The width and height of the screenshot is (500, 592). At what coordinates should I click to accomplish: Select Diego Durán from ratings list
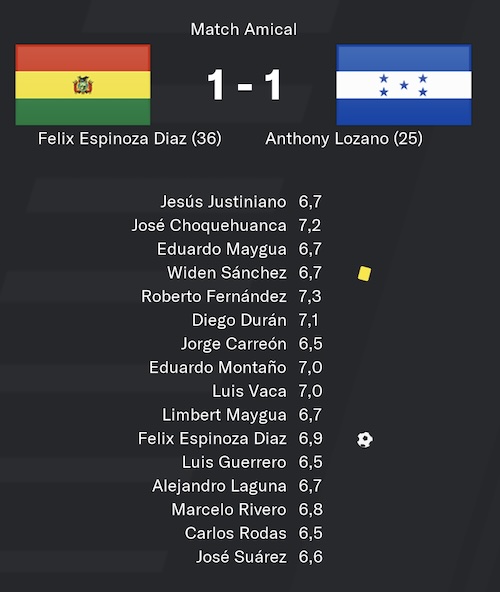point(239,320)
